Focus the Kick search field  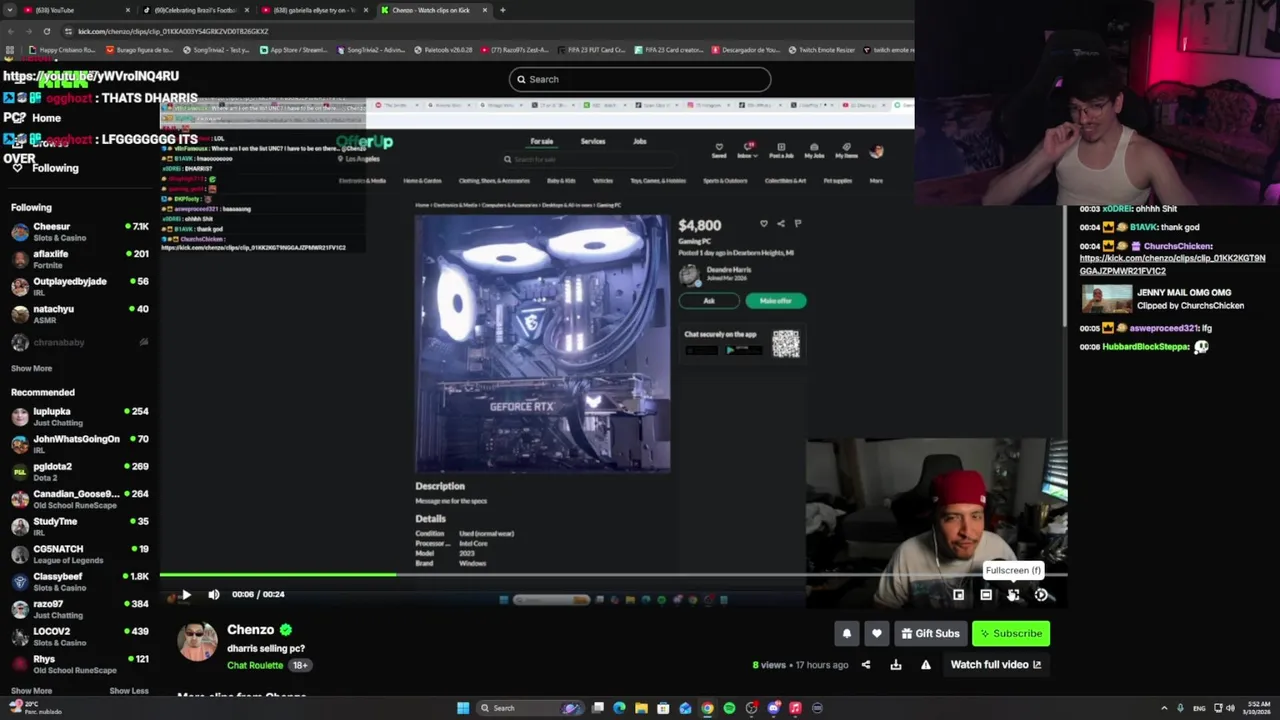click(x=640, y=79)
